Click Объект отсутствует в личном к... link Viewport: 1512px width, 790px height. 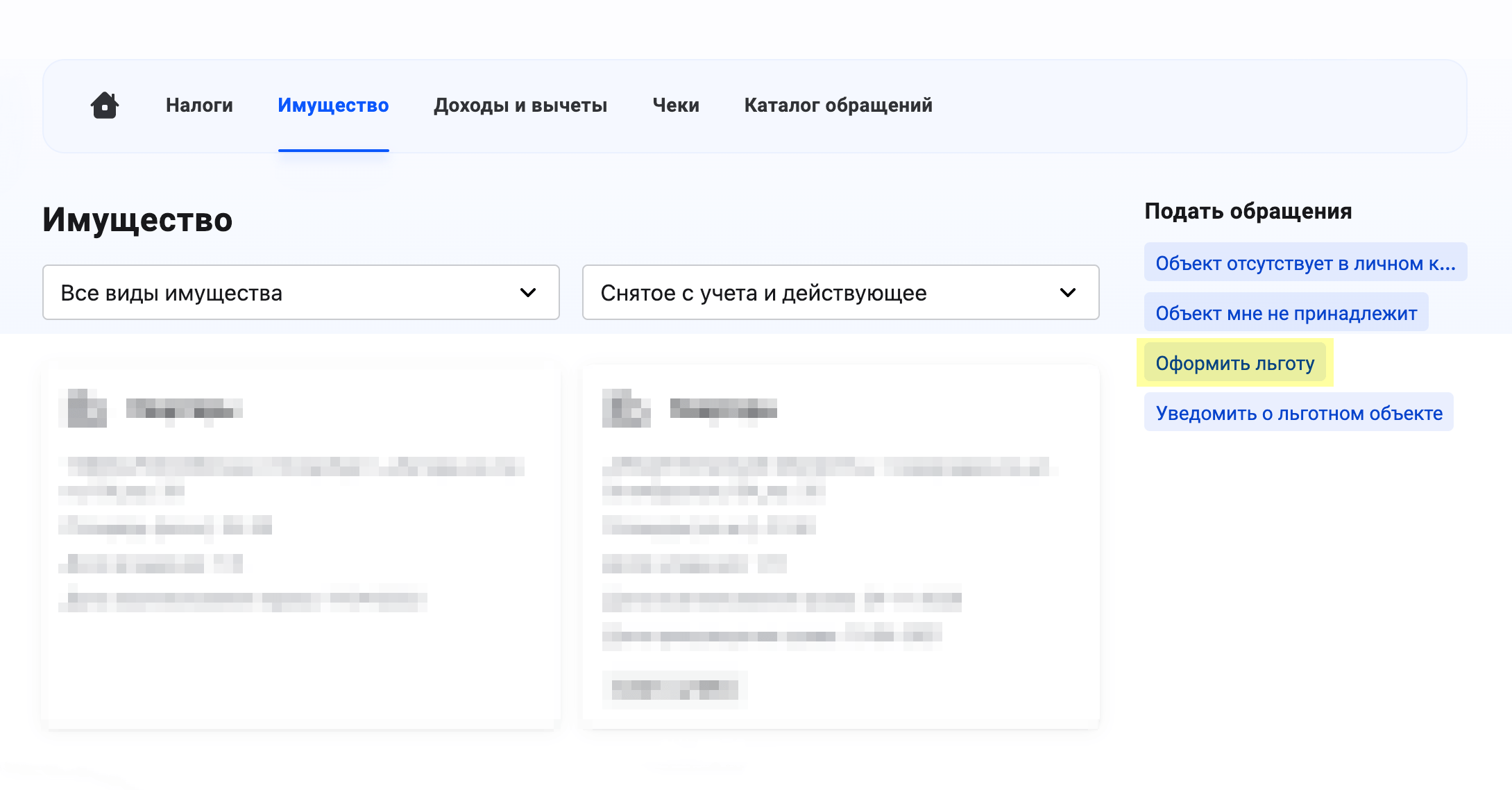pos(1305,262)
